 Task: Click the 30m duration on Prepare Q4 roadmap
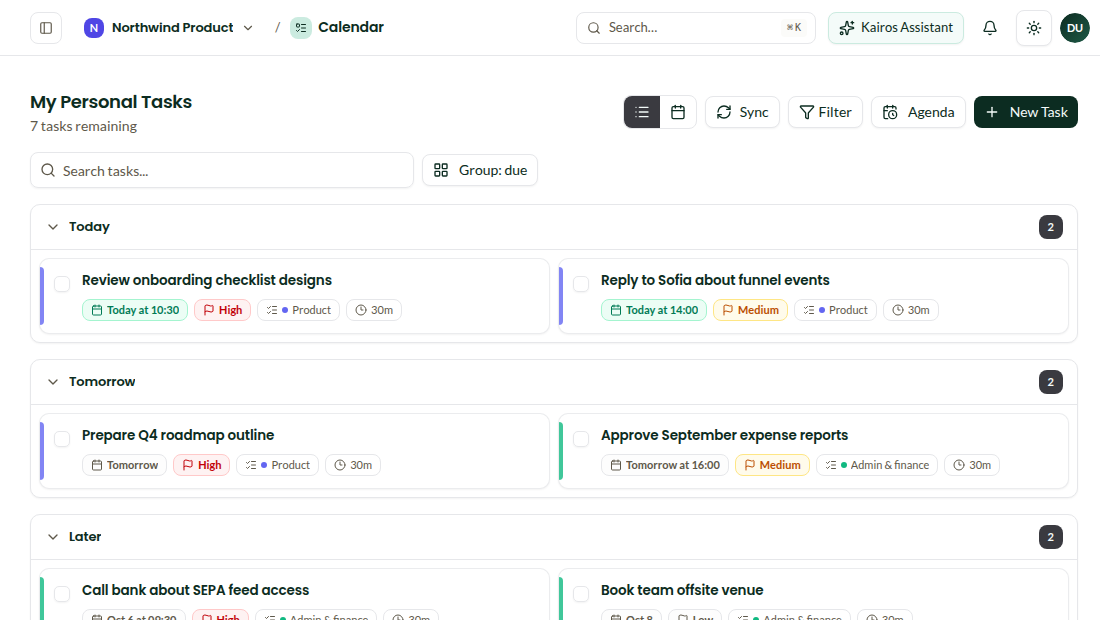pyautogui.click(x=353, y=465)
